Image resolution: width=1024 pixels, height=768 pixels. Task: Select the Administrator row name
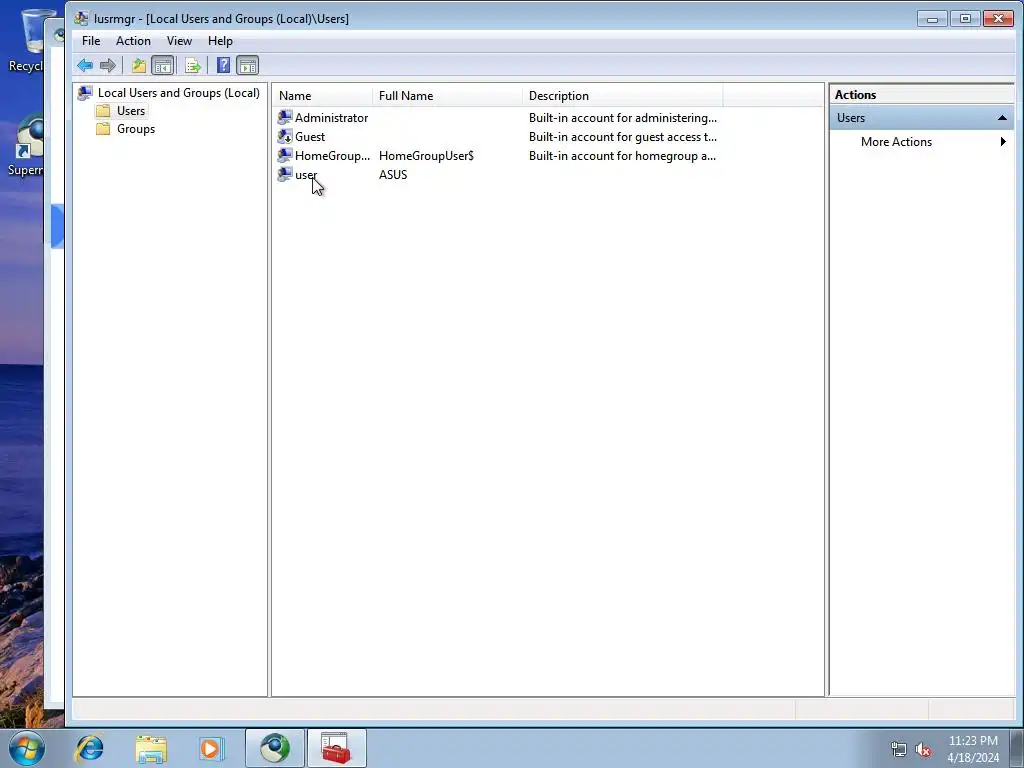pyautogui.click(x=331, y=118)
